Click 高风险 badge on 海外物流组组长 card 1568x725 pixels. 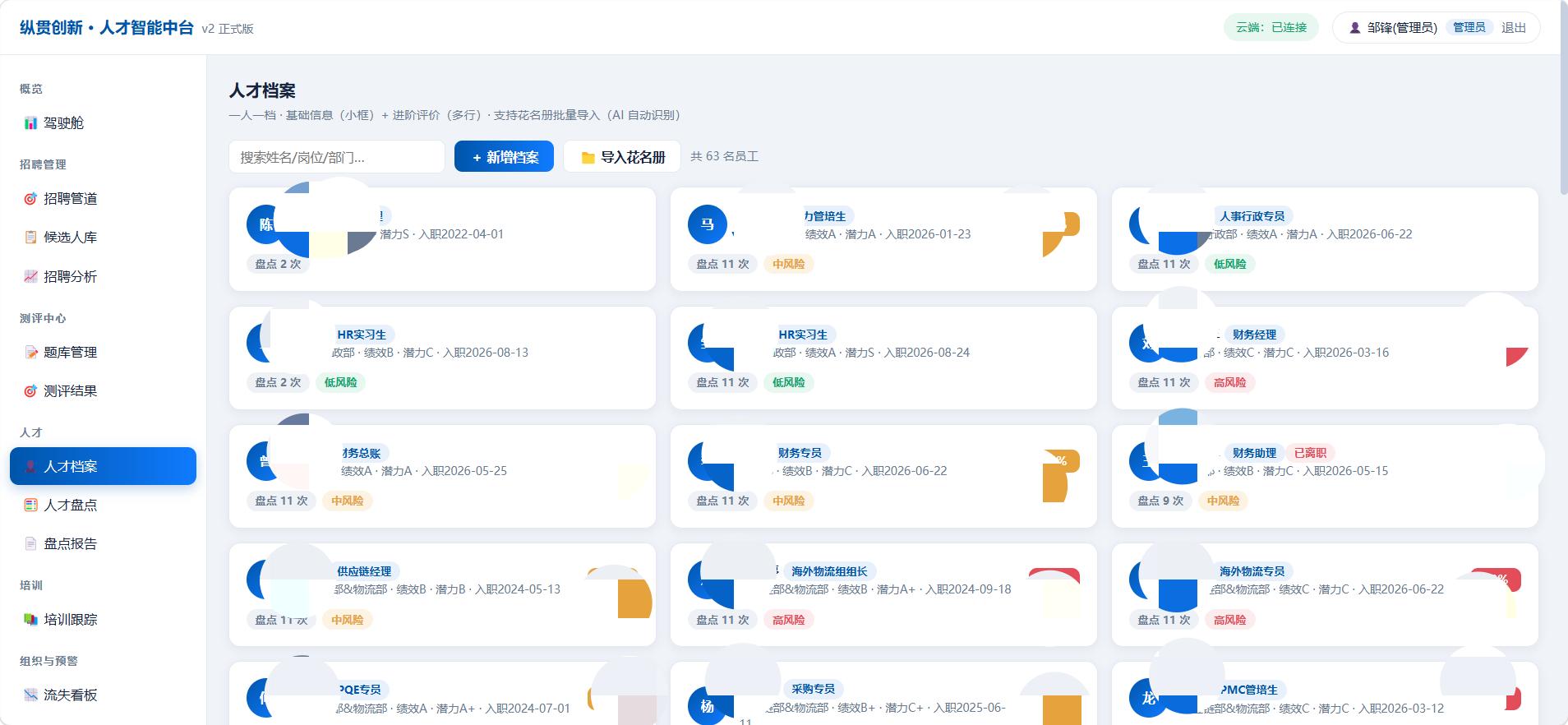tap(788, 620)
